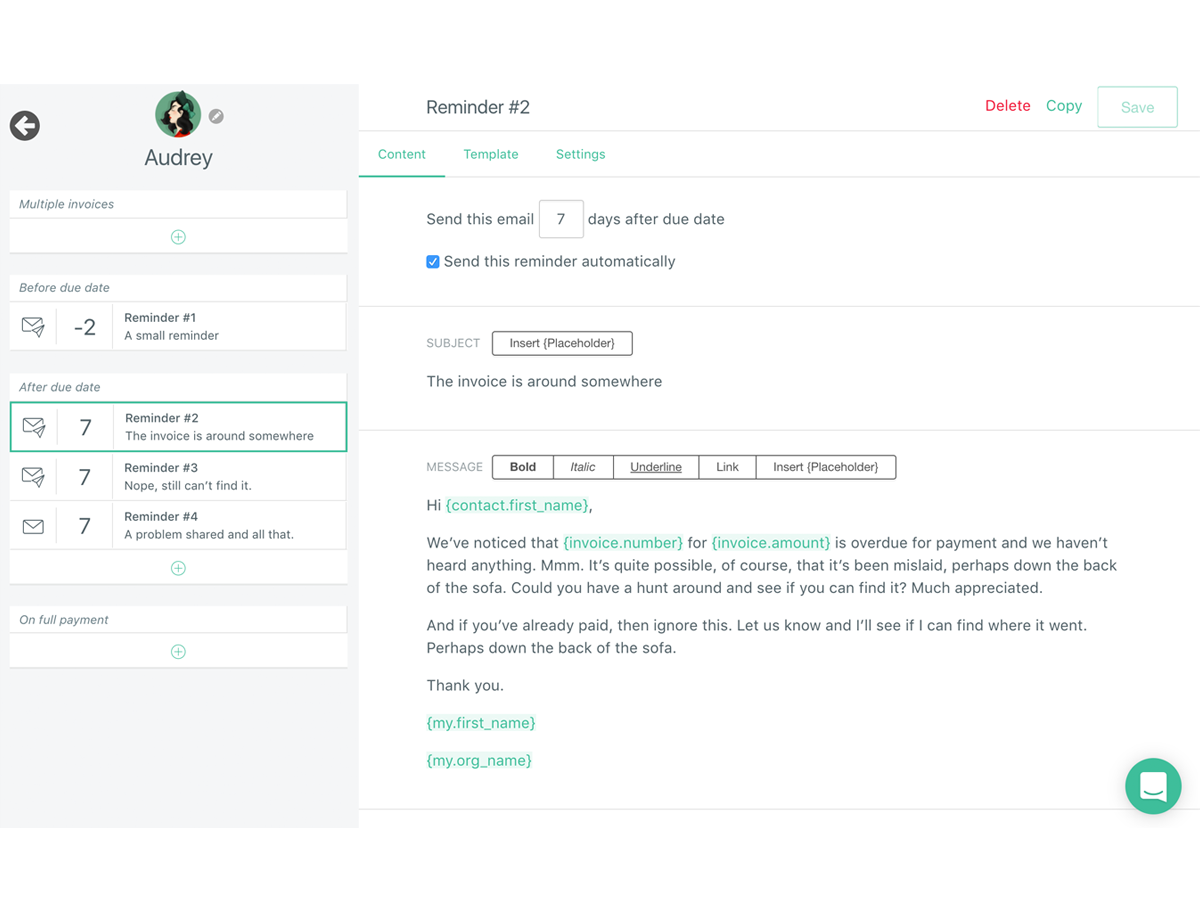Click the plus icon under After due date
The width and height of the screenshot is (1200, 900).
click(178, 567)
